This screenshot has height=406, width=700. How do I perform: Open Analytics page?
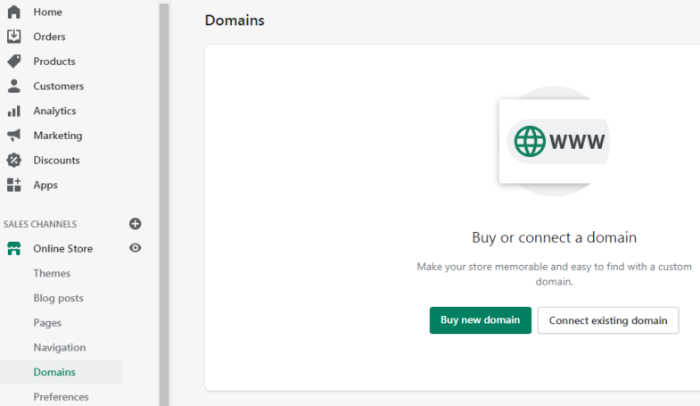54,111
